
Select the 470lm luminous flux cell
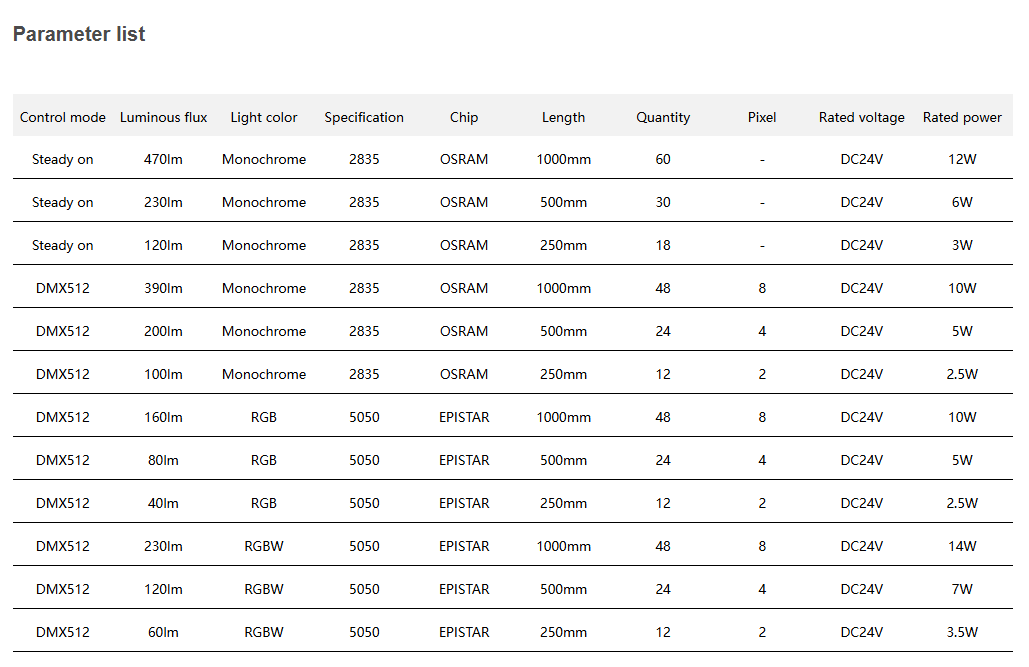pos(164,159)
